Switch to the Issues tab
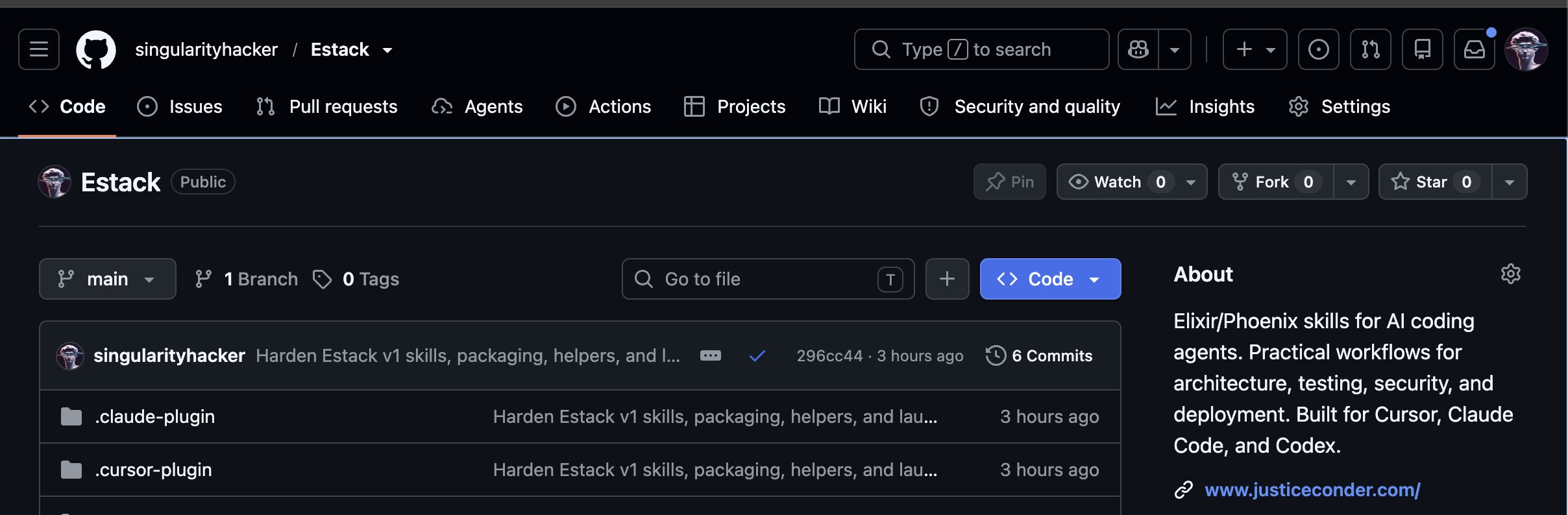The width and height of the screenshot is (1568, 515). (180, 106)
